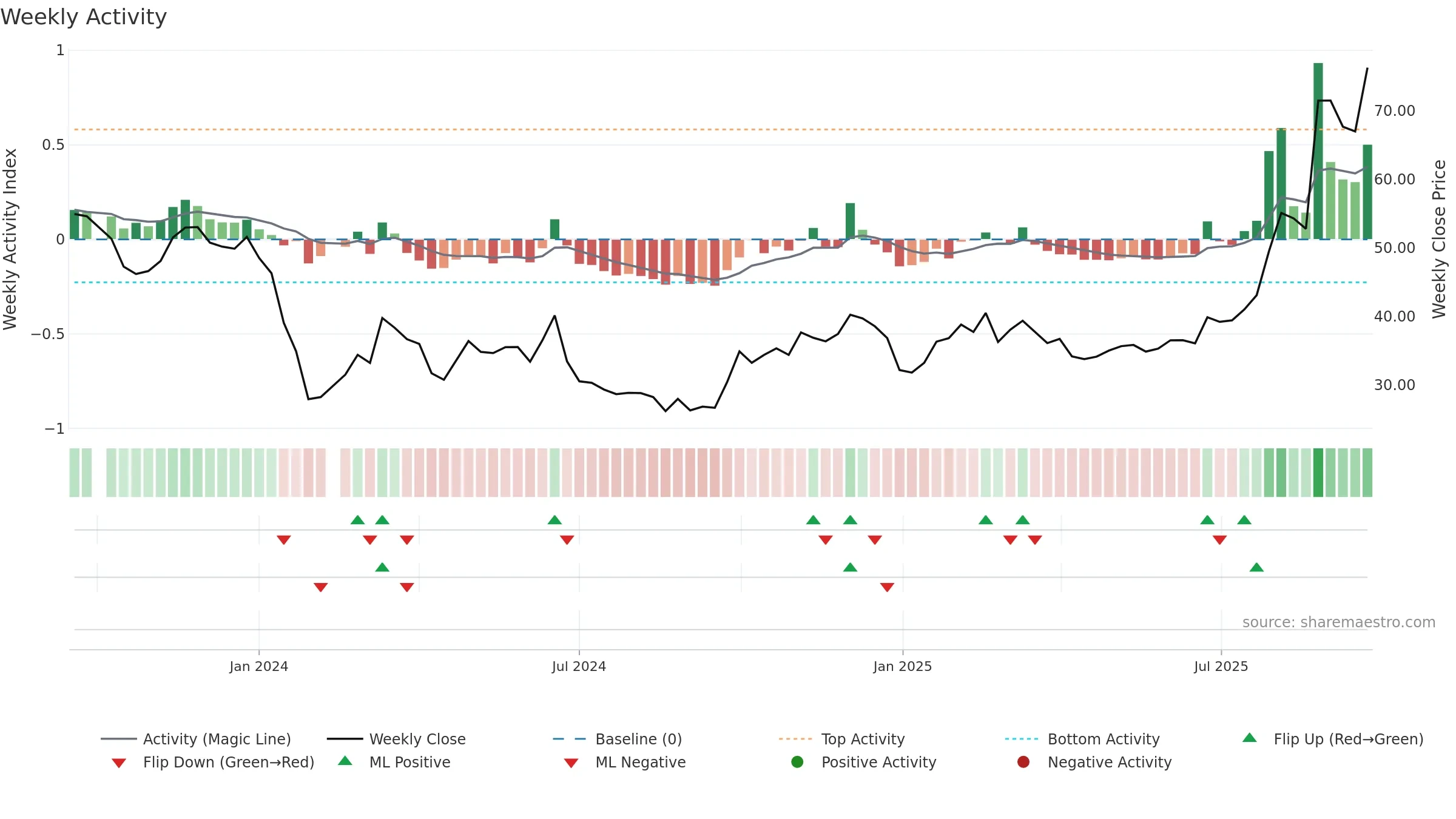
Task: Click the dotted cyan Bottom Activity line
Action: [x=721, y=282]
